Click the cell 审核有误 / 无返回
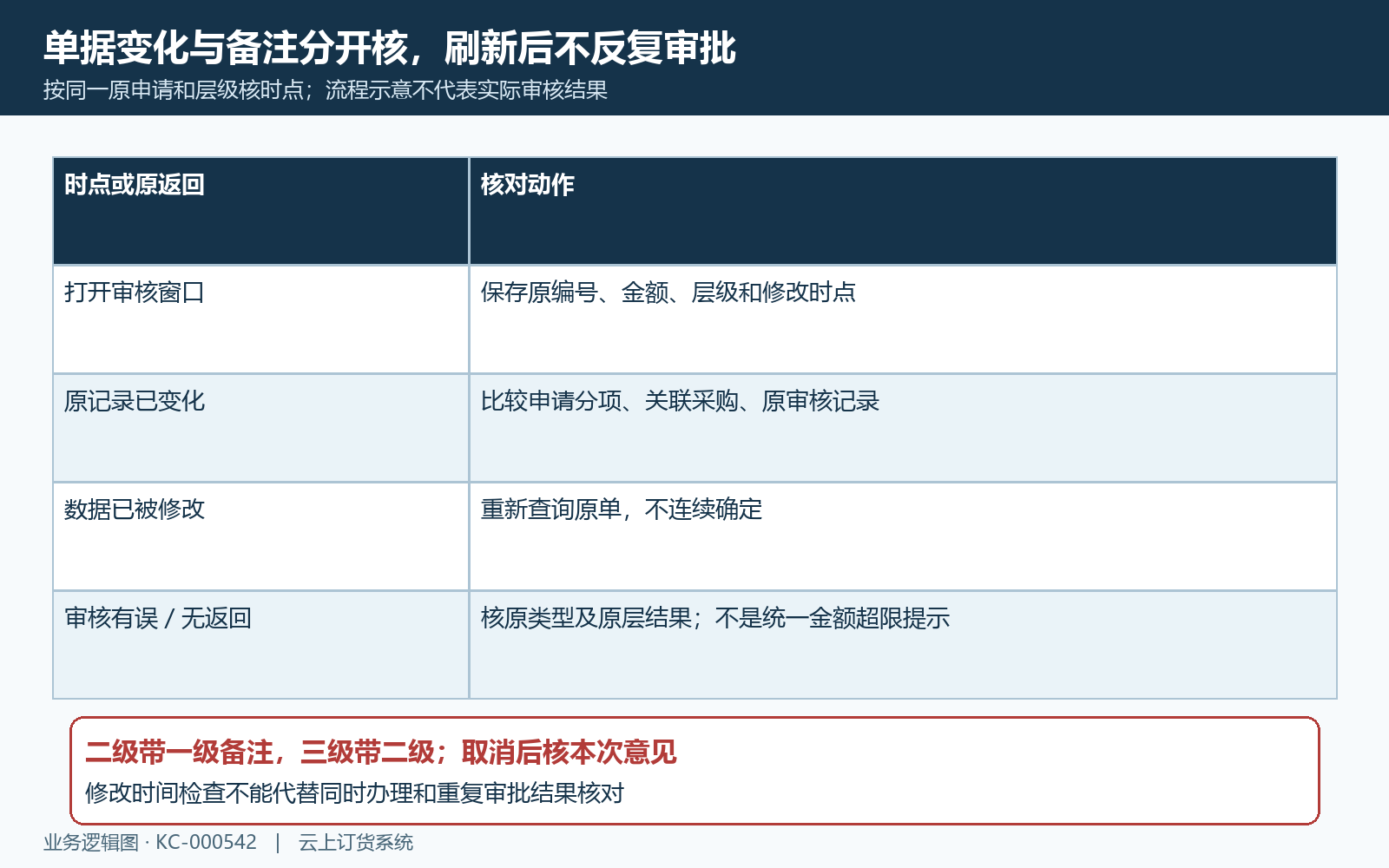Screen dimensions: 1389x868 [260, 645]
